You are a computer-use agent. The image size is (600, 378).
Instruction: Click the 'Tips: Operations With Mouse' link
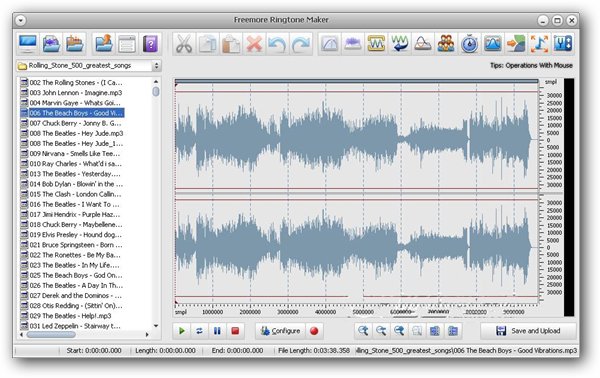tap(531, 65)
